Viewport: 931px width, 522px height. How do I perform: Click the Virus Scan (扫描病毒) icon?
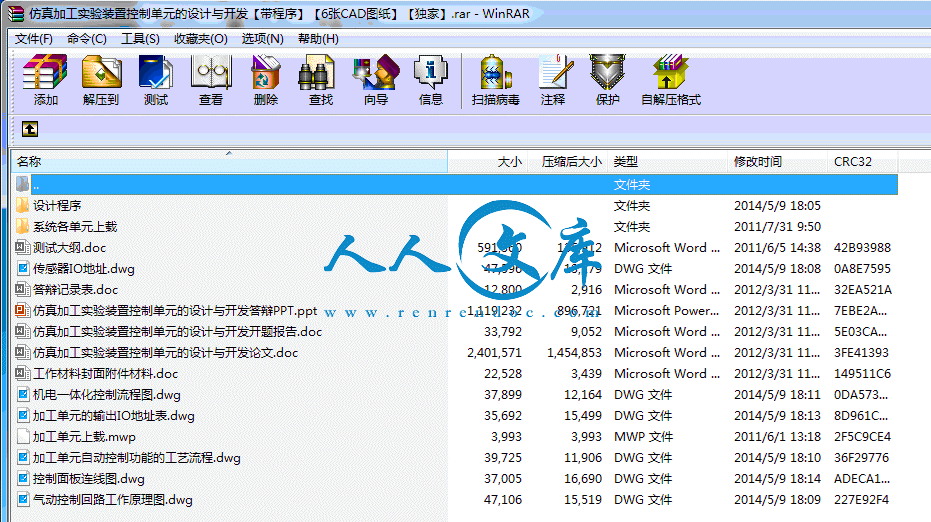click(x=495, y=73)
